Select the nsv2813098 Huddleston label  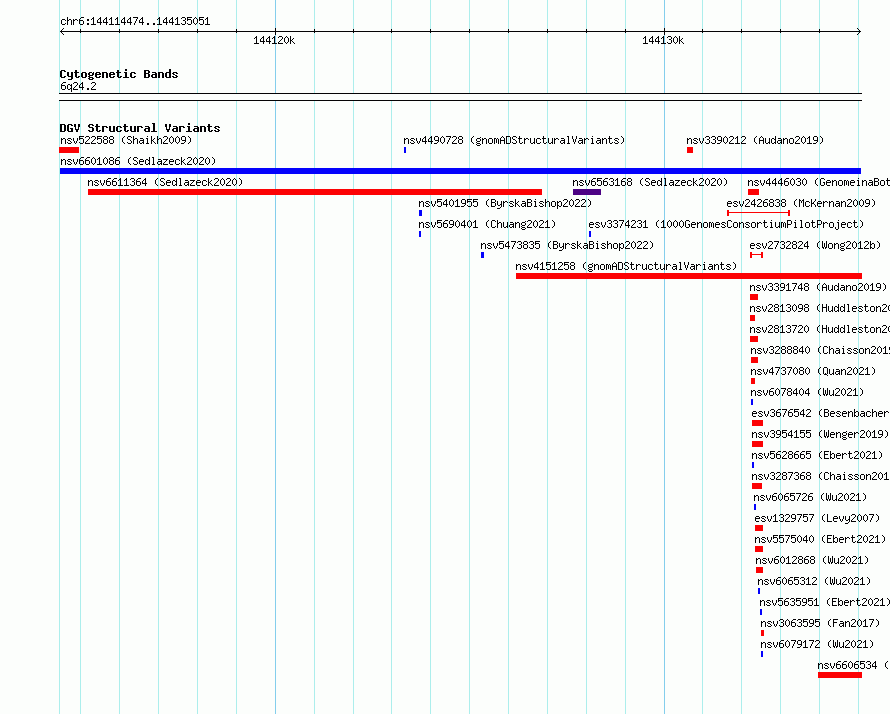(x=820, y=308)
